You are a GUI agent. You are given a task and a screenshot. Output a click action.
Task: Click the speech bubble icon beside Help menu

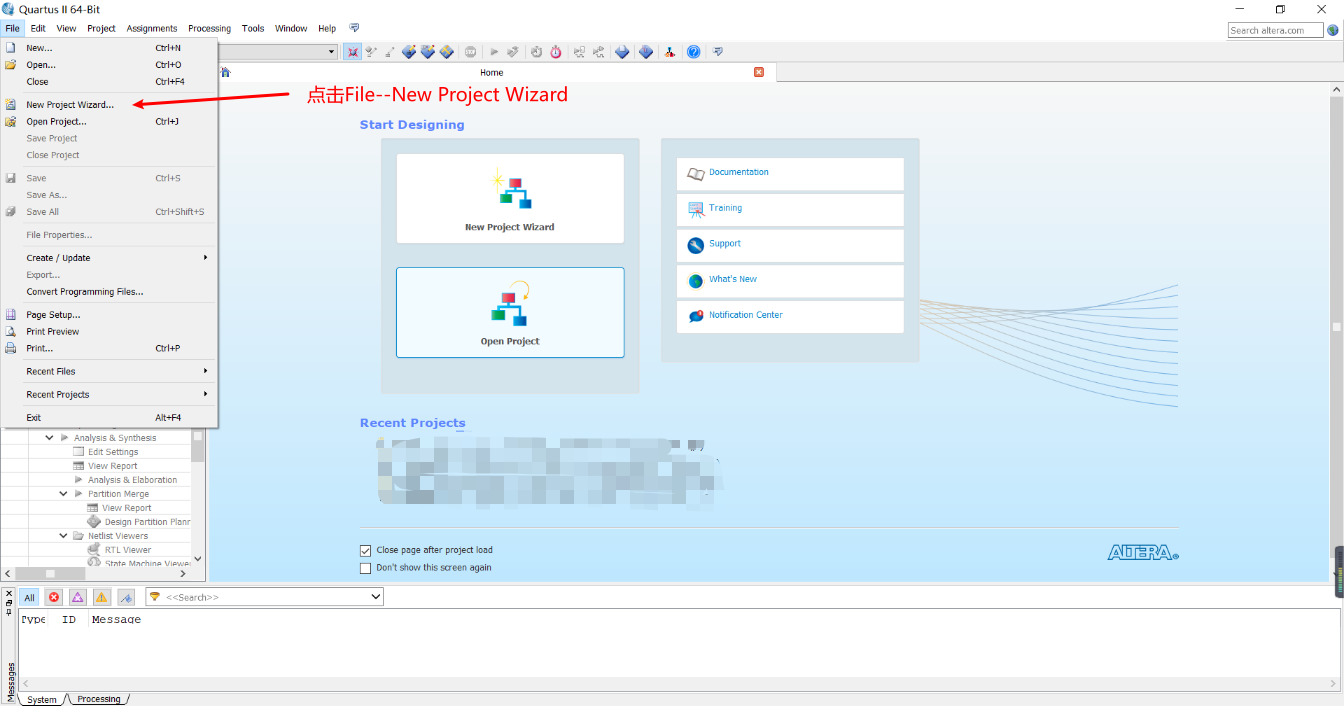(x=354, y=28)
